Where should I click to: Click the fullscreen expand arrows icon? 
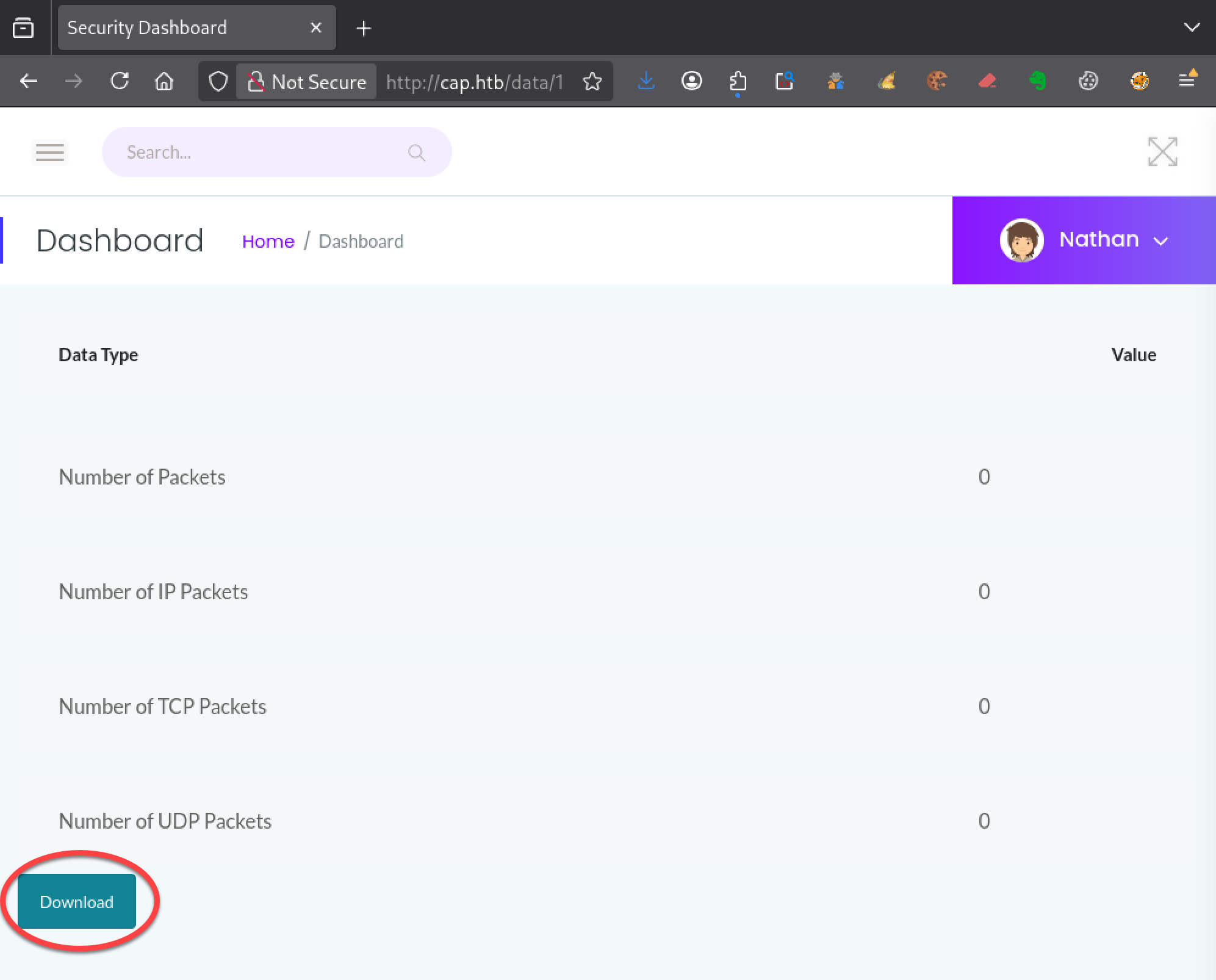pos(1162,152)
